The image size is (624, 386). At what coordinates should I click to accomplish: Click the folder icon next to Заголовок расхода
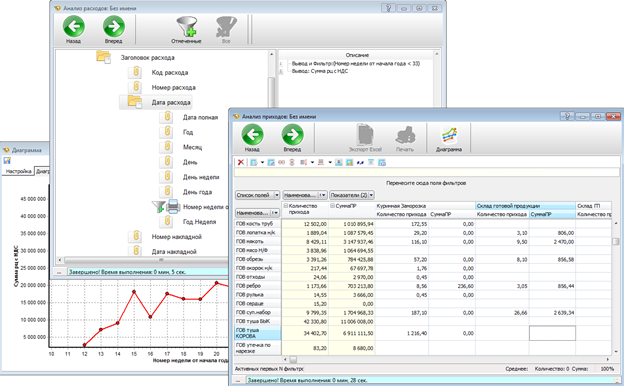coord(104,57)
